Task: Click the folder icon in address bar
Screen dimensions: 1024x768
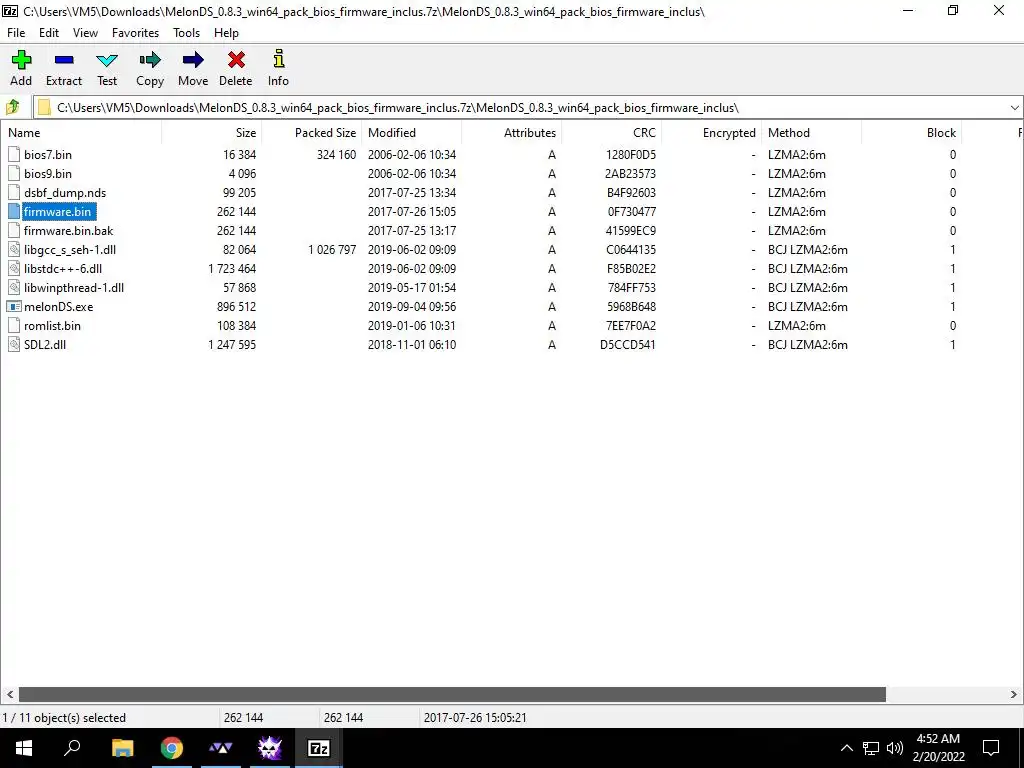Action: pos(44,107)
